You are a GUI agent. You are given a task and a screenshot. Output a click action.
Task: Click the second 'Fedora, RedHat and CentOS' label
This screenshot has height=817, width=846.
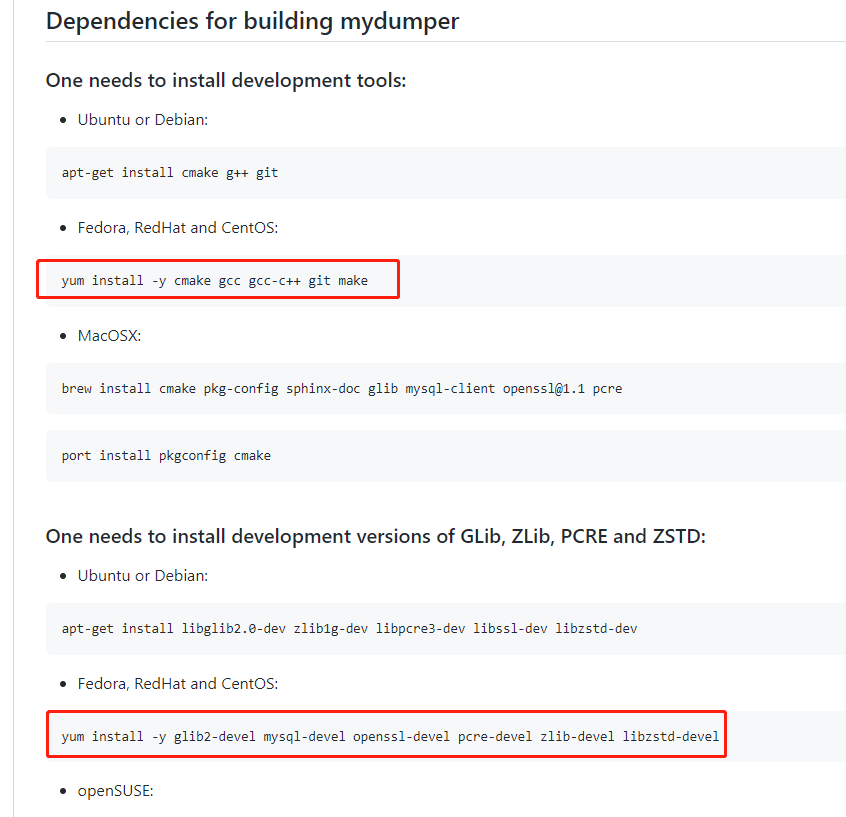point(177,683)
